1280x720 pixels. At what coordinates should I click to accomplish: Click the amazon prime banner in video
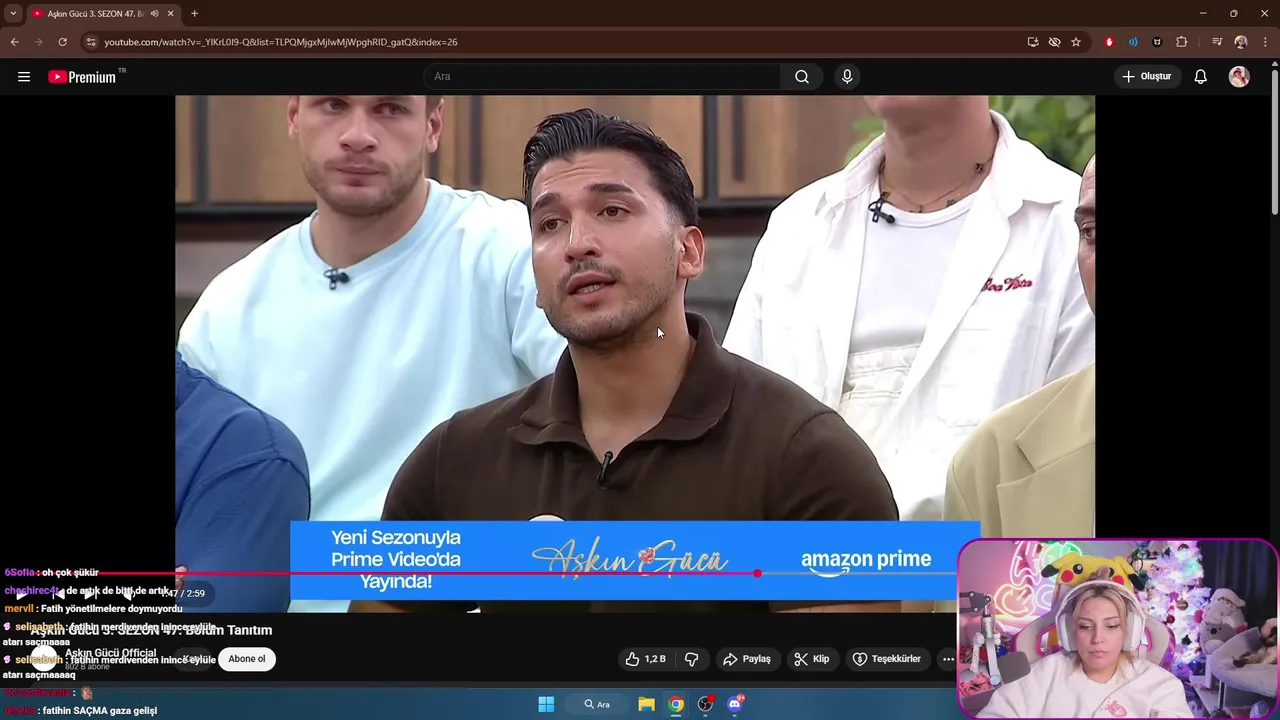click(635, 560)
